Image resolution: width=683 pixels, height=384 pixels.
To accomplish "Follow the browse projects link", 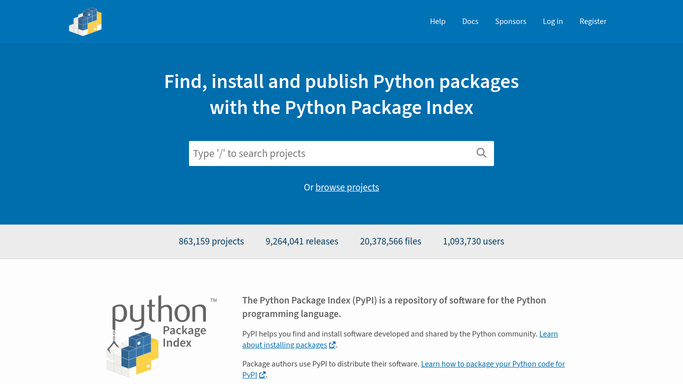I will tap(347, 187).
